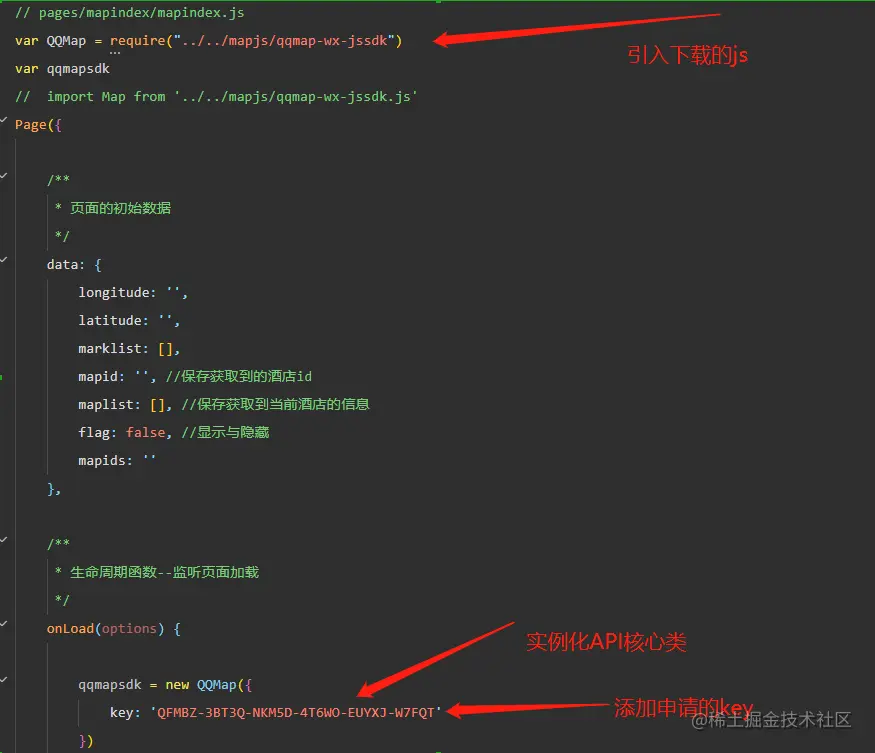
Task: Click the 'flag' property name
Action: (94, 433)
